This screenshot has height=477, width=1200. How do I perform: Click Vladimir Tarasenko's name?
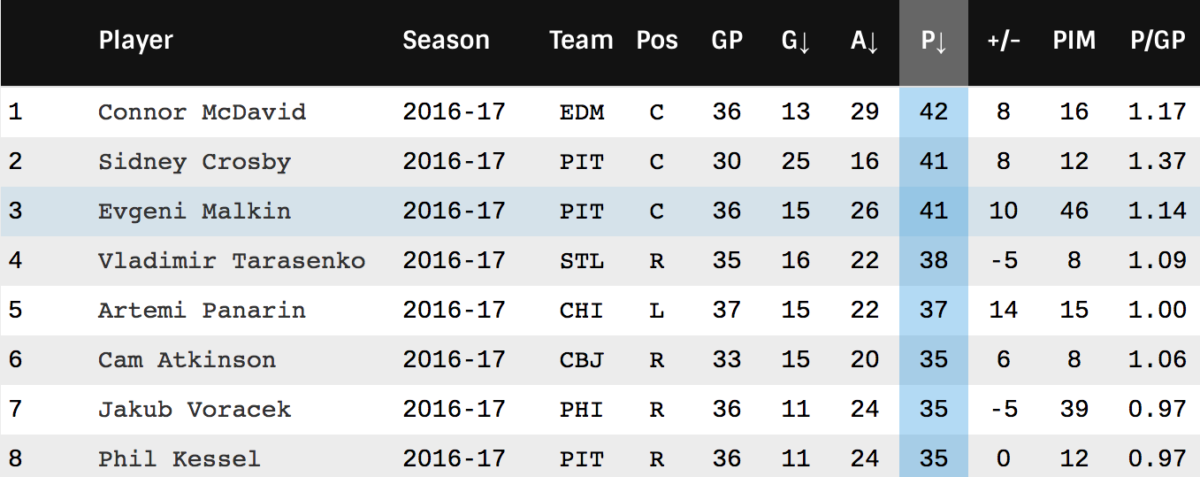click(232, 261)
